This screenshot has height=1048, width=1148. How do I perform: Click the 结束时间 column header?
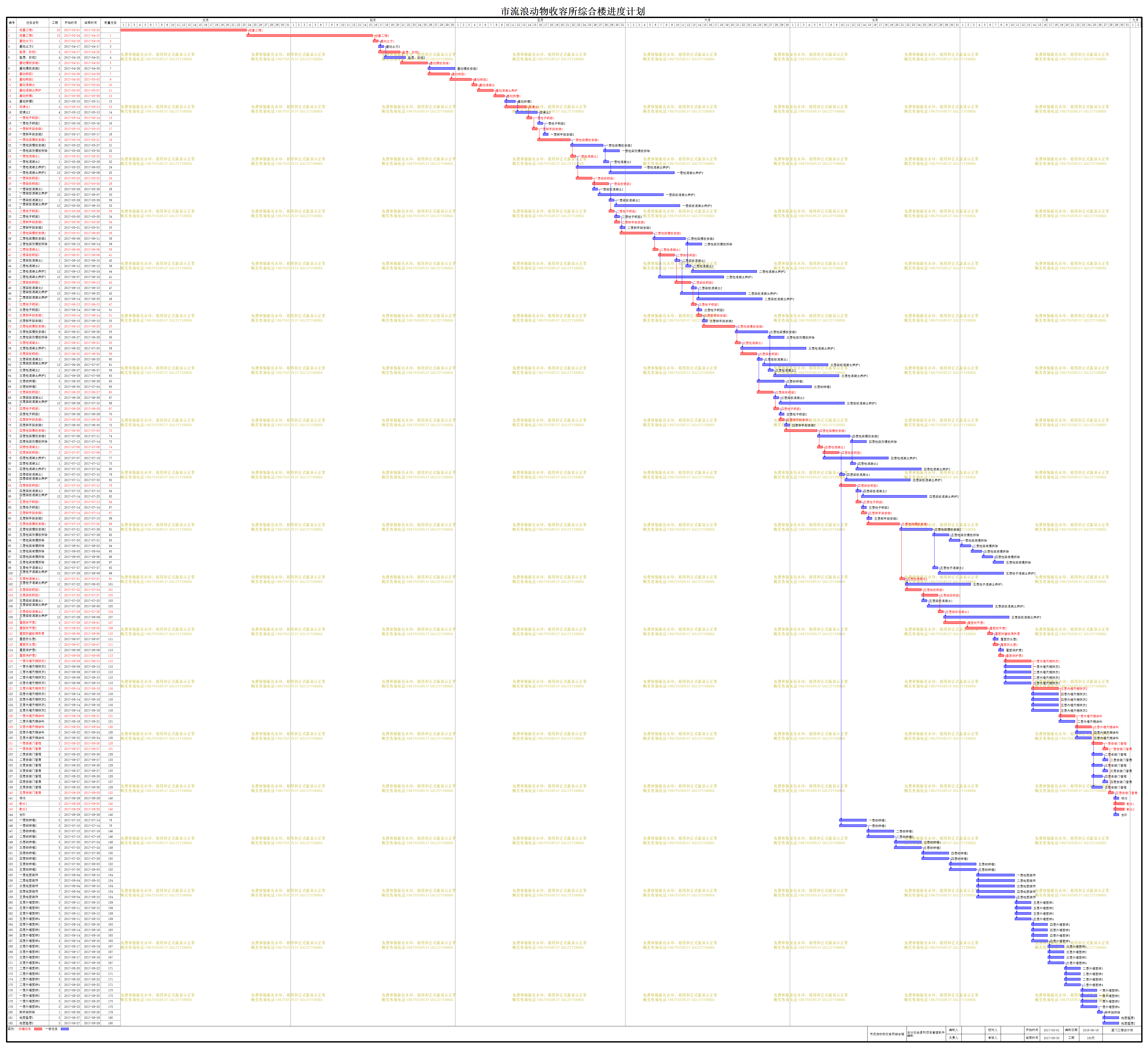(91, 23)
